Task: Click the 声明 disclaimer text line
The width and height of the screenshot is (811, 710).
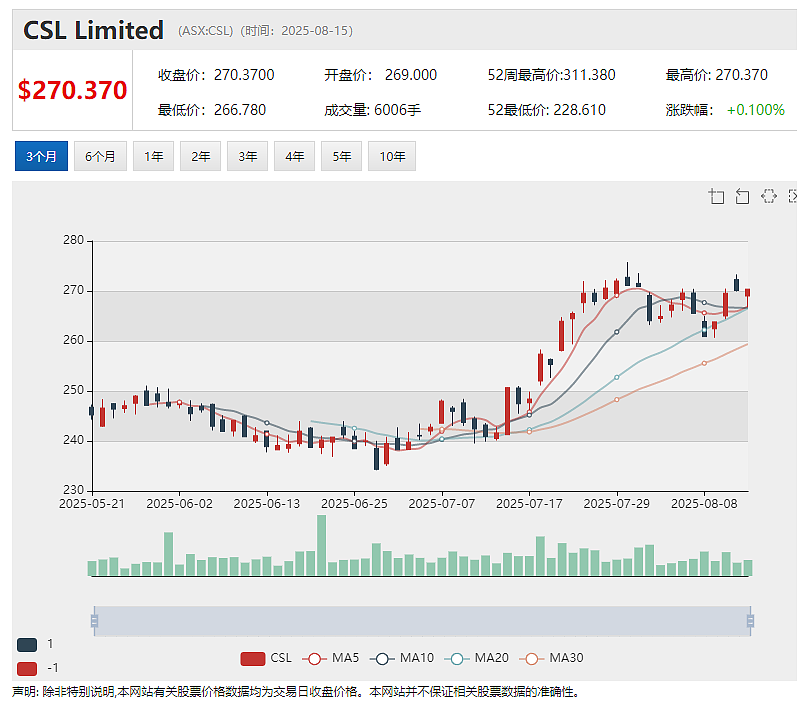Action: 295,692
